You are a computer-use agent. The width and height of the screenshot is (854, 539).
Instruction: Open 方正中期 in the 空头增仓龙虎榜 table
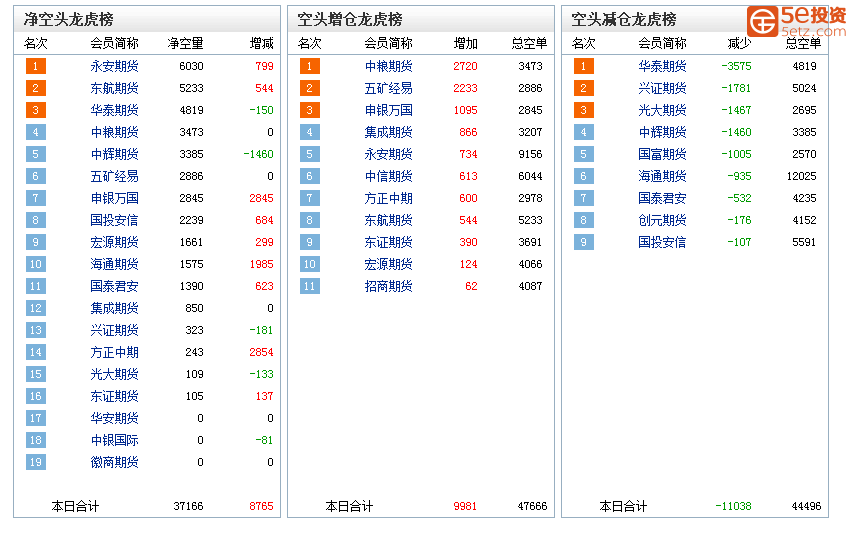(388, 198)
